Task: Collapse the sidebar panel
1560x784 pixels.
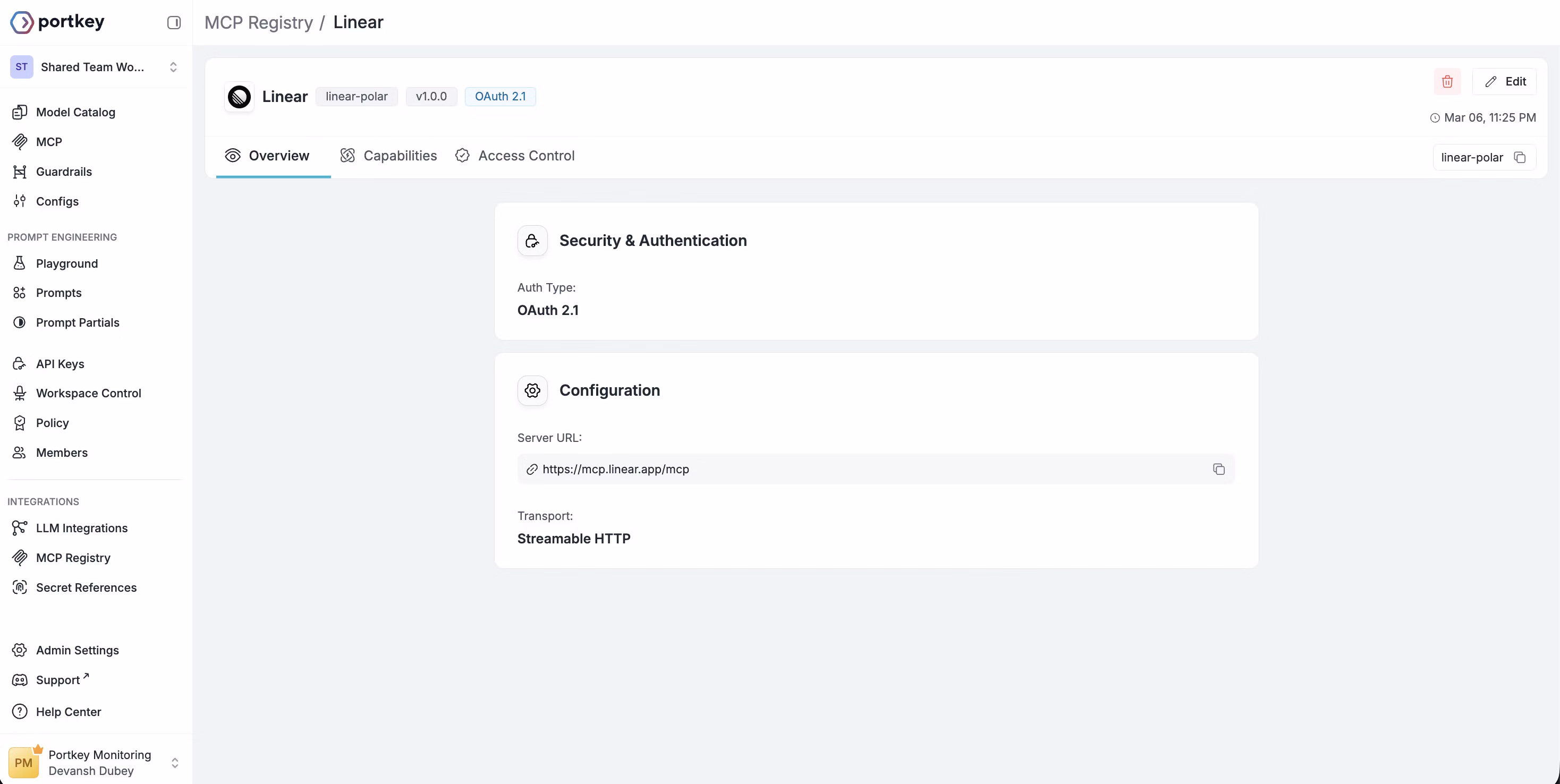Action: (174, 22)
